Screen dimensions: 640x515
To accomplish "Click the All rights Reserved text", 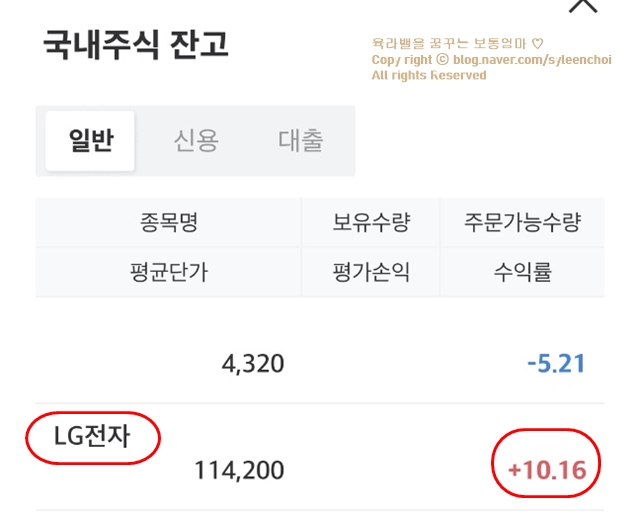I will pos(429,75).
